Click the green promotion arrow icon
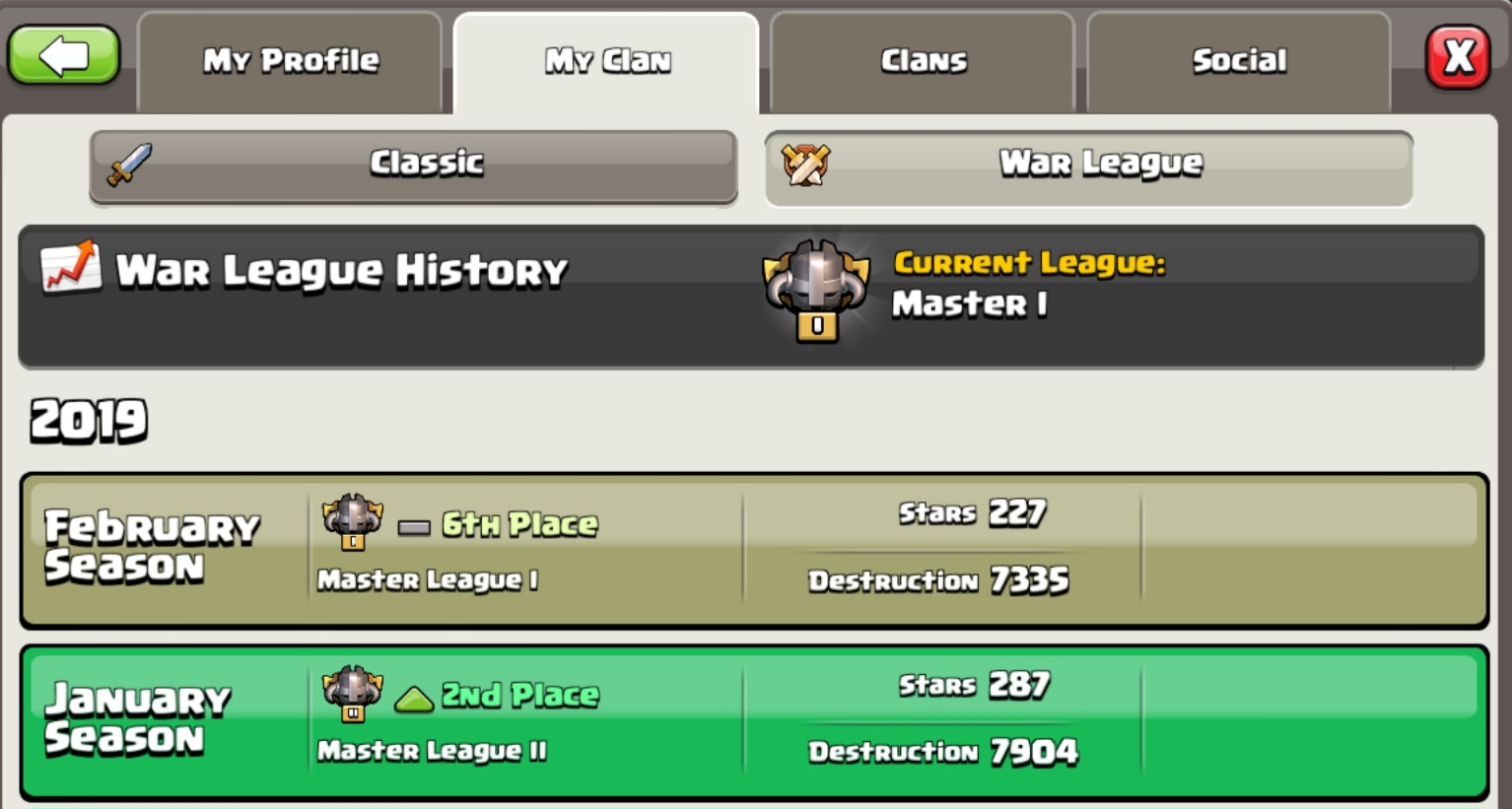The height and width of the screenshot is (809, 1512). tap(414, 699)
